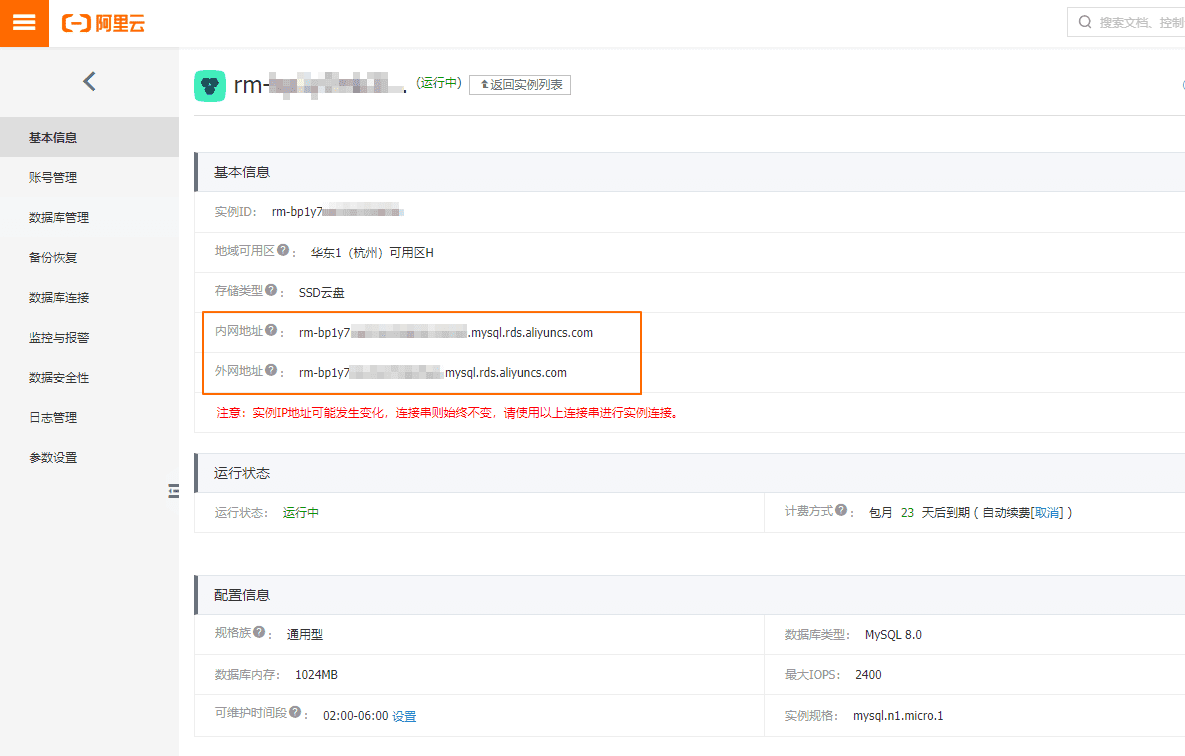The width and height of the screenshot is (1185, 756).
Task: Click the SSD云盘 storage value
Action: 321,293
